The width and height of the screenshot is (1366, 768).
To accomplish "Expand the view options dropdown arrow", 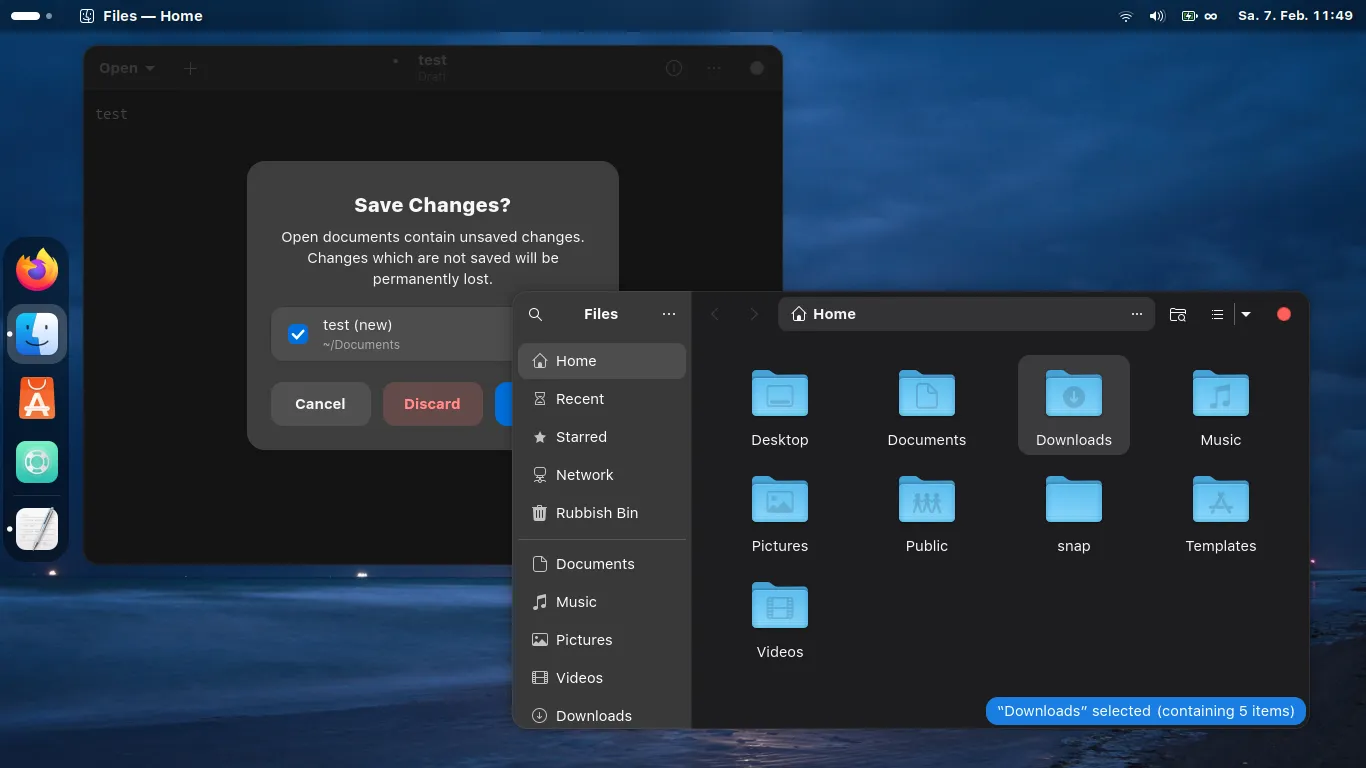I will 1246,314.
